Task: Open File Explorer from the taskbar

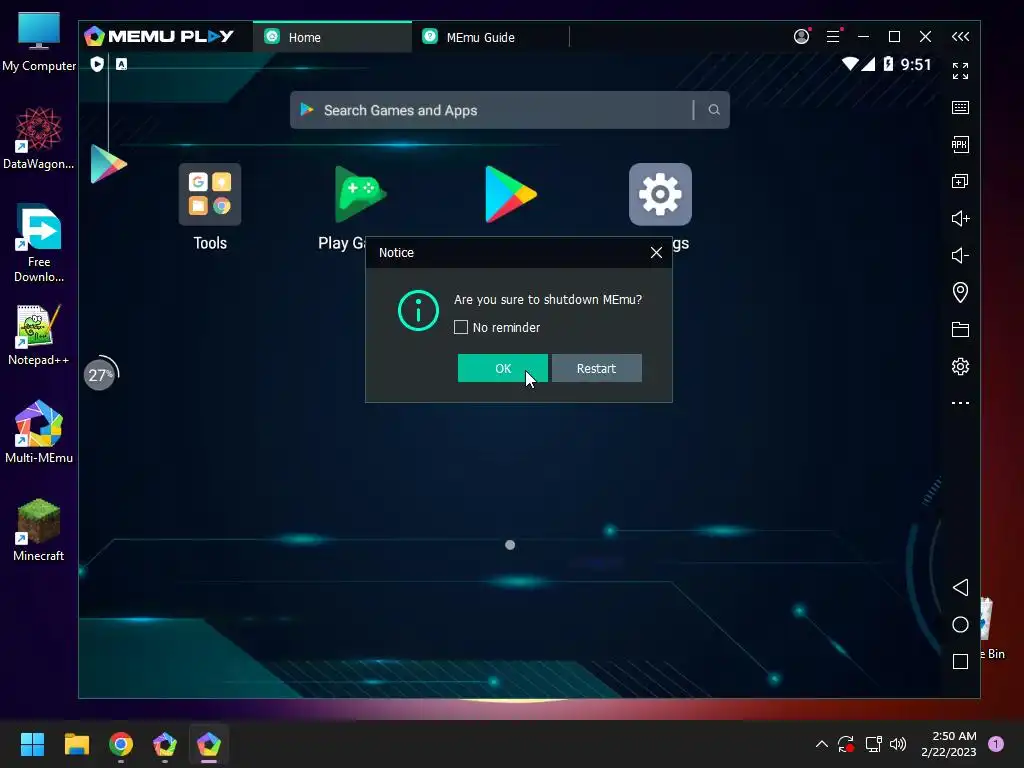Action: point(76,744)
